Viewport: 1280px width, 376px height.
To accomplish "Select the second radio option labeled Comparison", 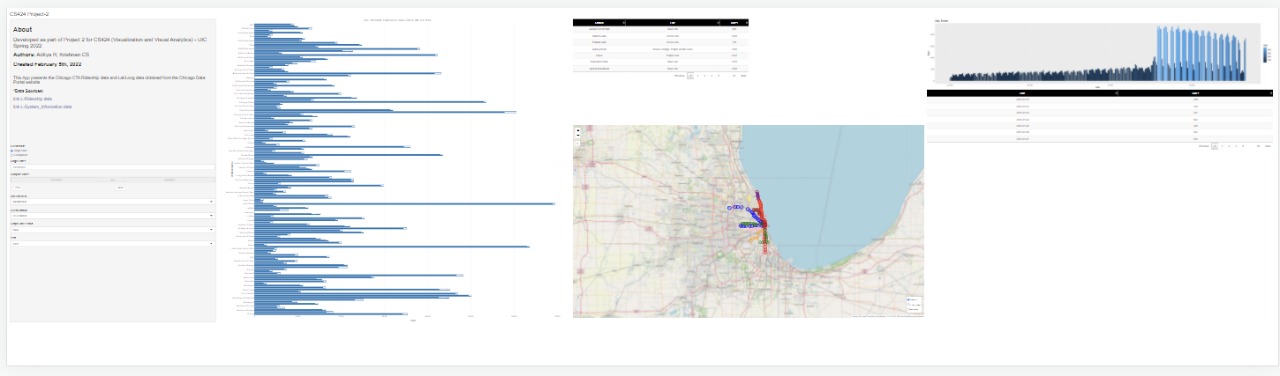I will click(12, 155).
